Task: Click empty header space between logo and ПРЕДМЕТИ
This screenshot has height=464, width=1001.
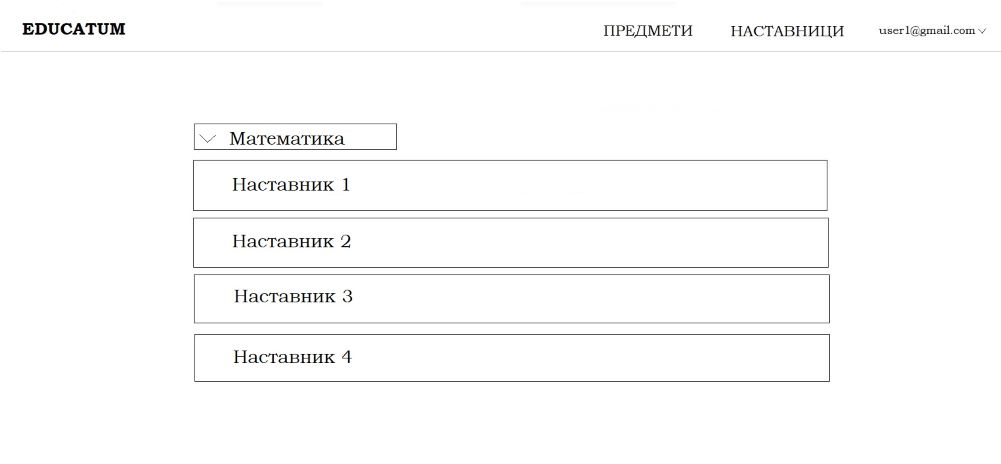Action: point(360,29)
